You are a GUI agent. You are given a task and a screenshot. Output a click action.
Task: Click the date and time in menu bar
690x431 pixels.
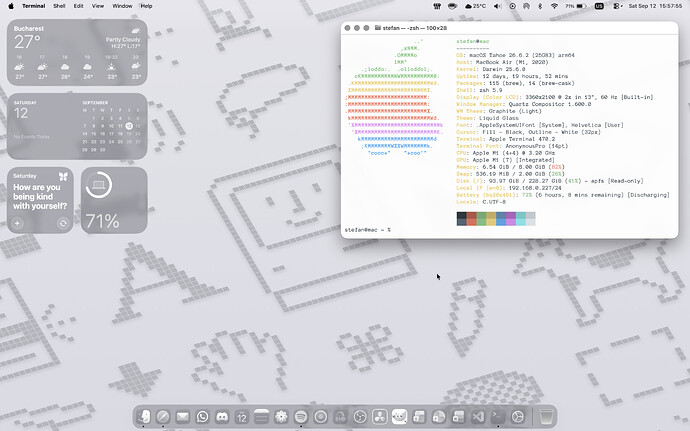tap(656, 6)
